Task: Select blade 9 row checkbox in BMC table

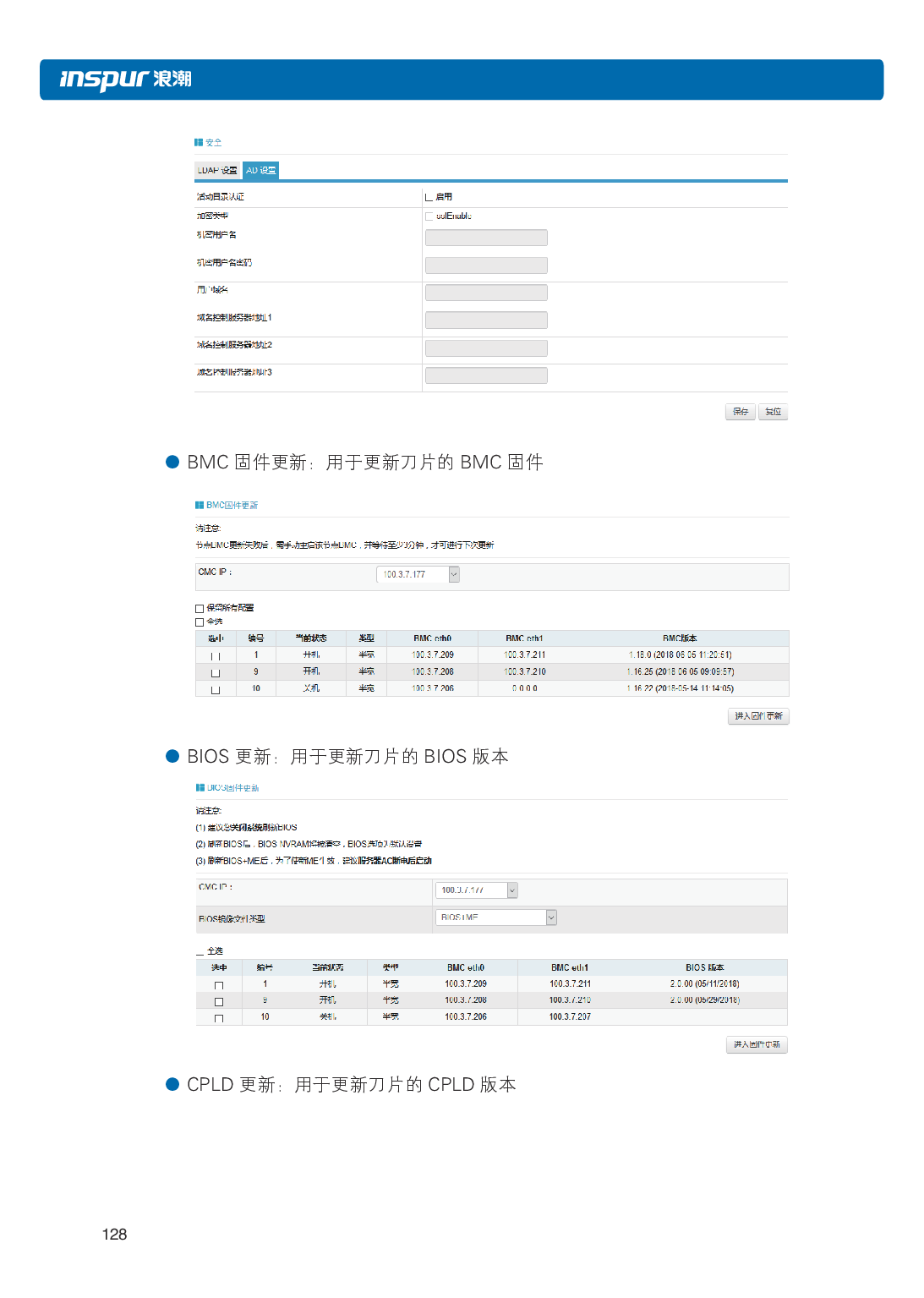Action: pos(216,673)
